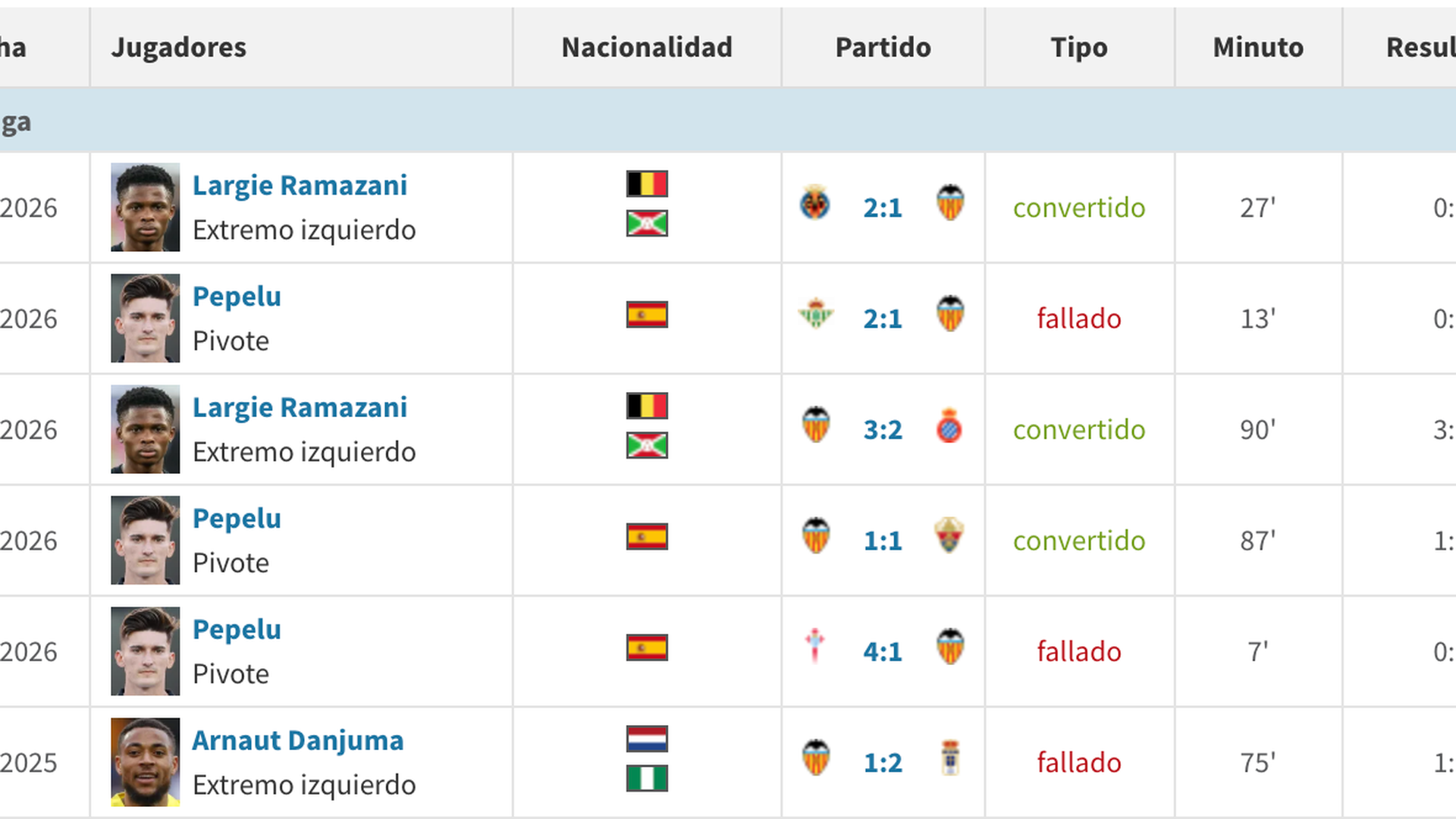Select the Real Oviedo crest in Danjuma's row
Viewport: 1456px width, 819px height.
pyautogui.click(x=950, y=761)
